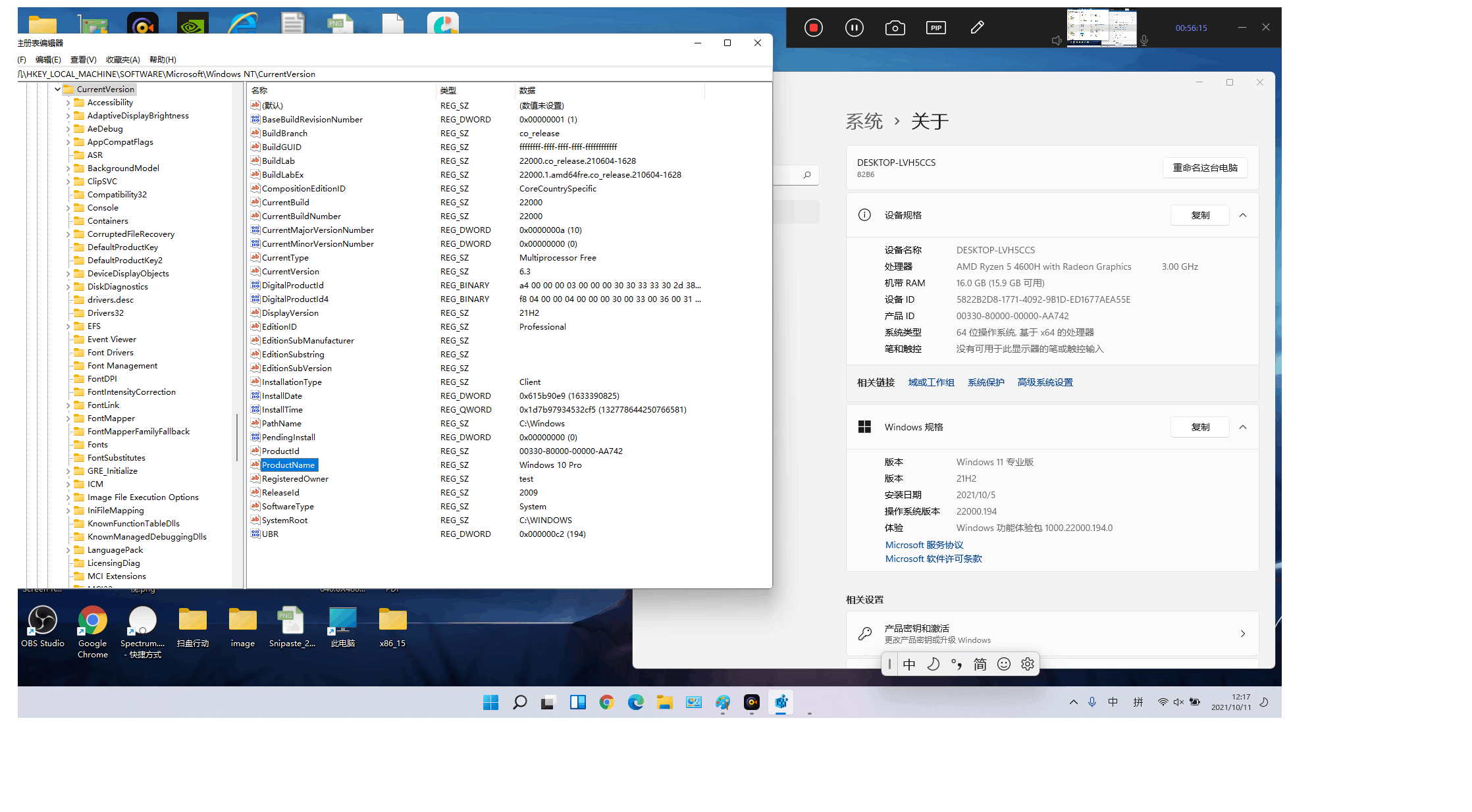The width and height of the screenshot is (1472, 812).
Task: Open the 高级系统设置 link
Action: click(1045, 382)
